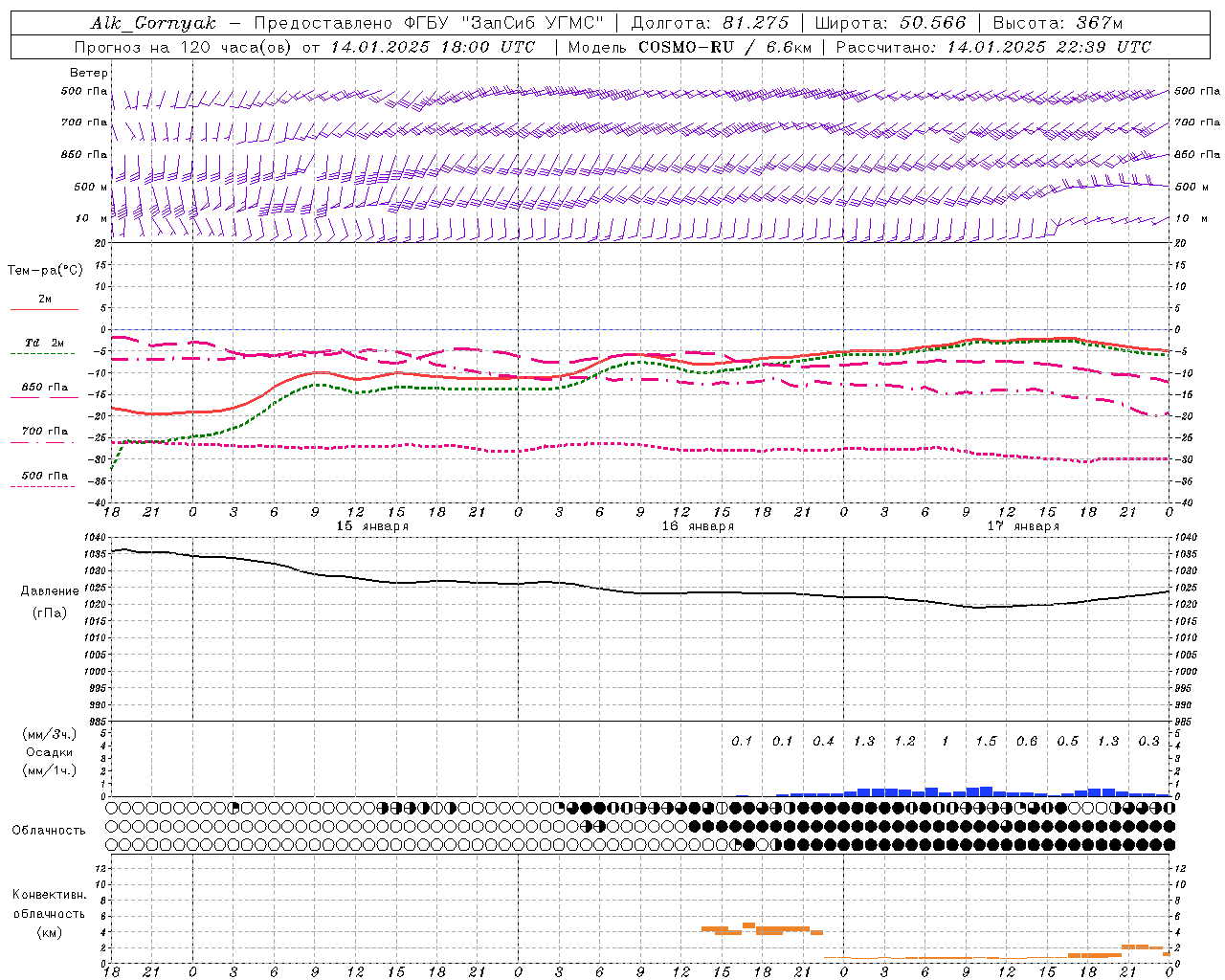
Task: Click the 'Ветер' wind section label
Action: (x=89, y=73)
